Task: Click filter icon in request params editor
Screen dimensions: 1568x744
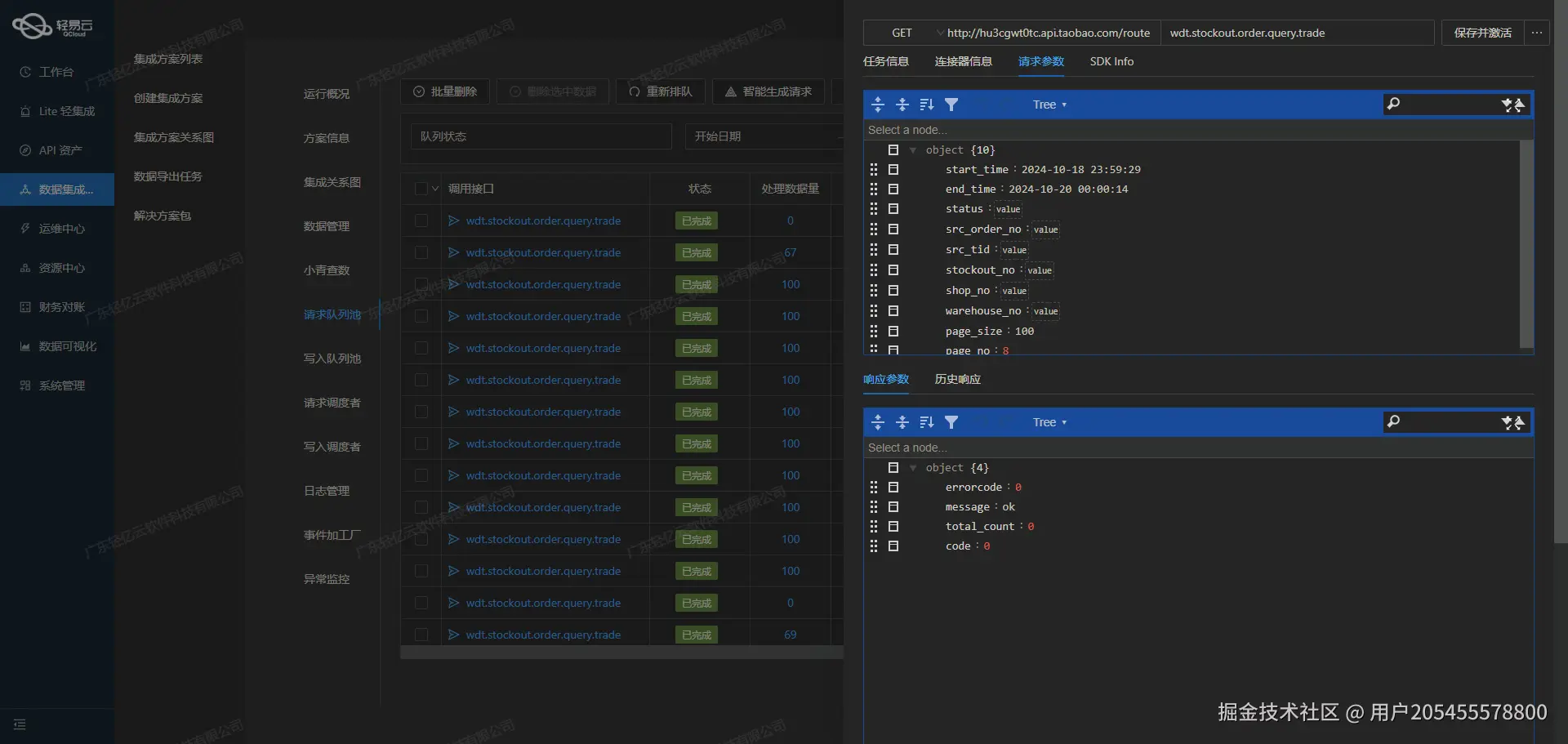Action: point(951,105)
